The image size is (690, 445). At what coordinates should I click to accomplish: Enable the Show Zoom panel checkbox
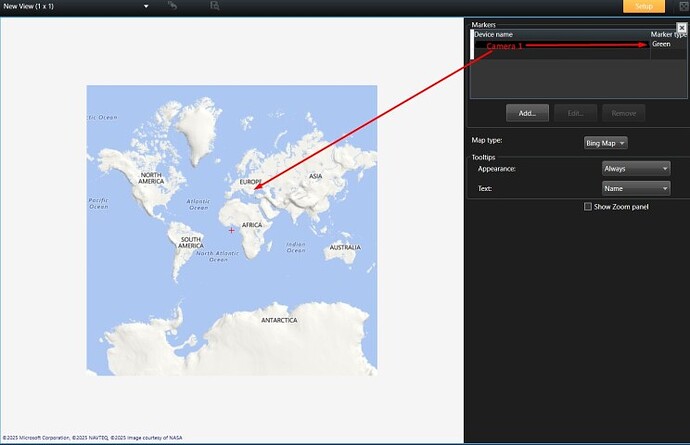588,207
